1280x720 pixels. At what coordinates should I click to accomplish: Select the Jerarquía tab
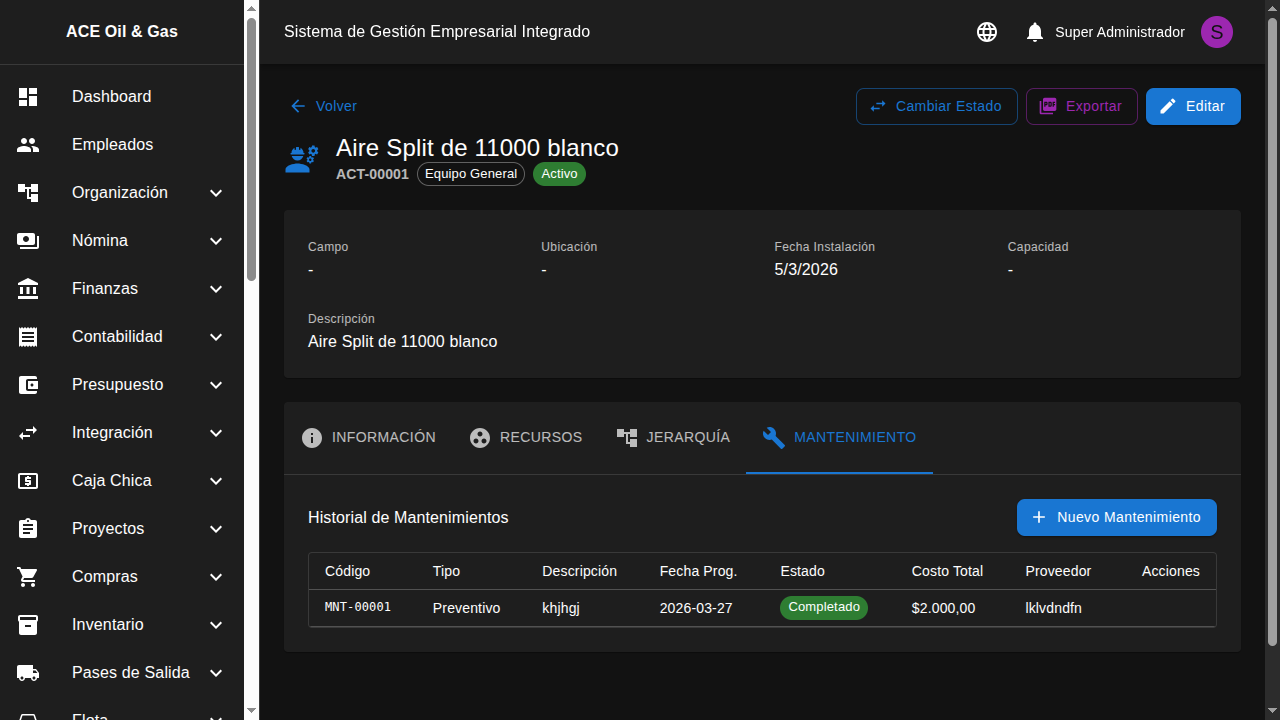pos(673,438)
